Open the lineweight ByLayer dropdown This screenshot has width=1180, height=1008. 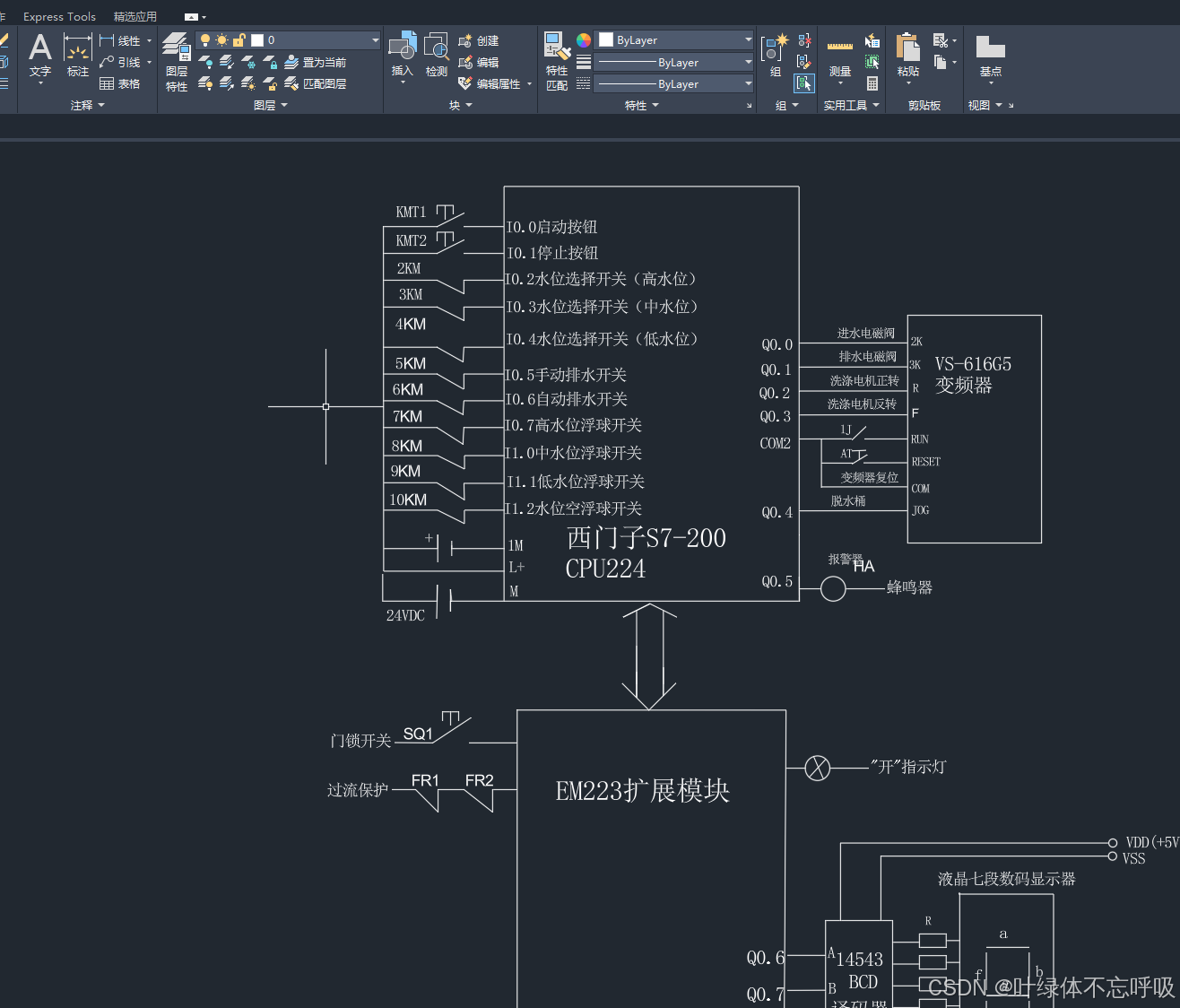(x=748, y=61)
